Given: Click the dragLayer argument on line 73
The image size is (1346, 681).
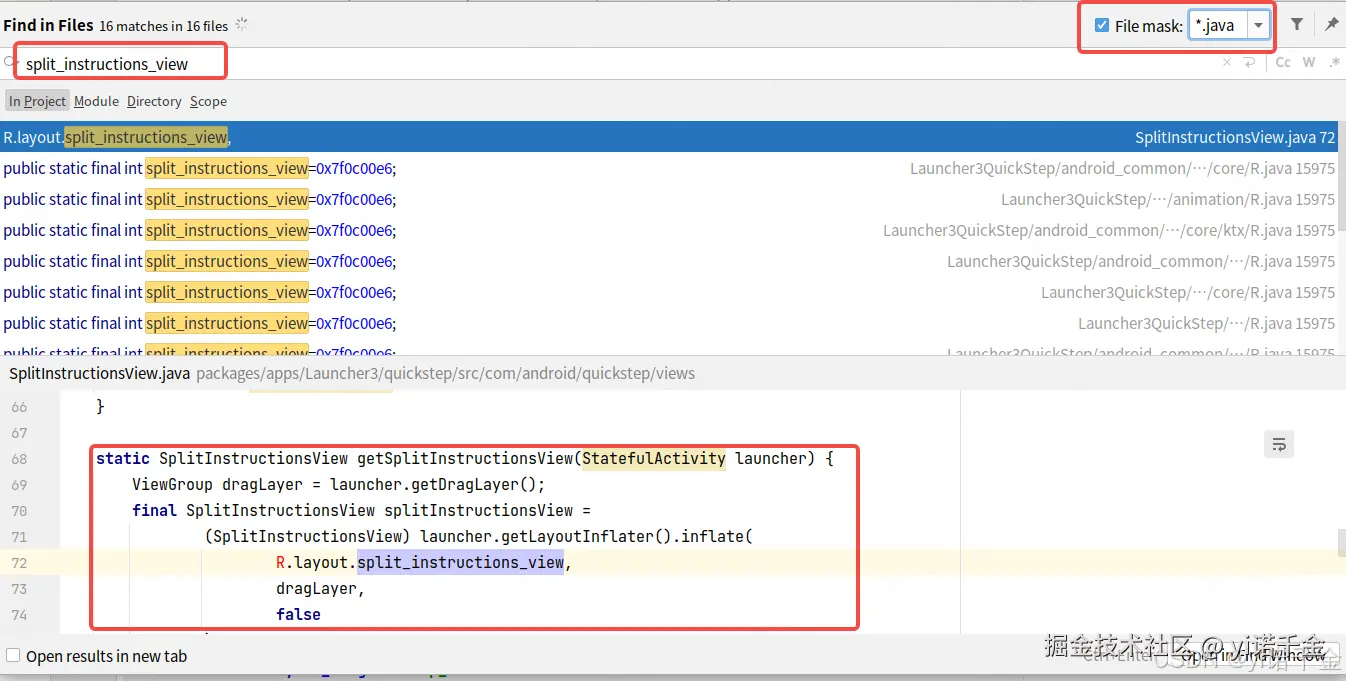Looking at the screenshot, I should click(x=317, y=588).
